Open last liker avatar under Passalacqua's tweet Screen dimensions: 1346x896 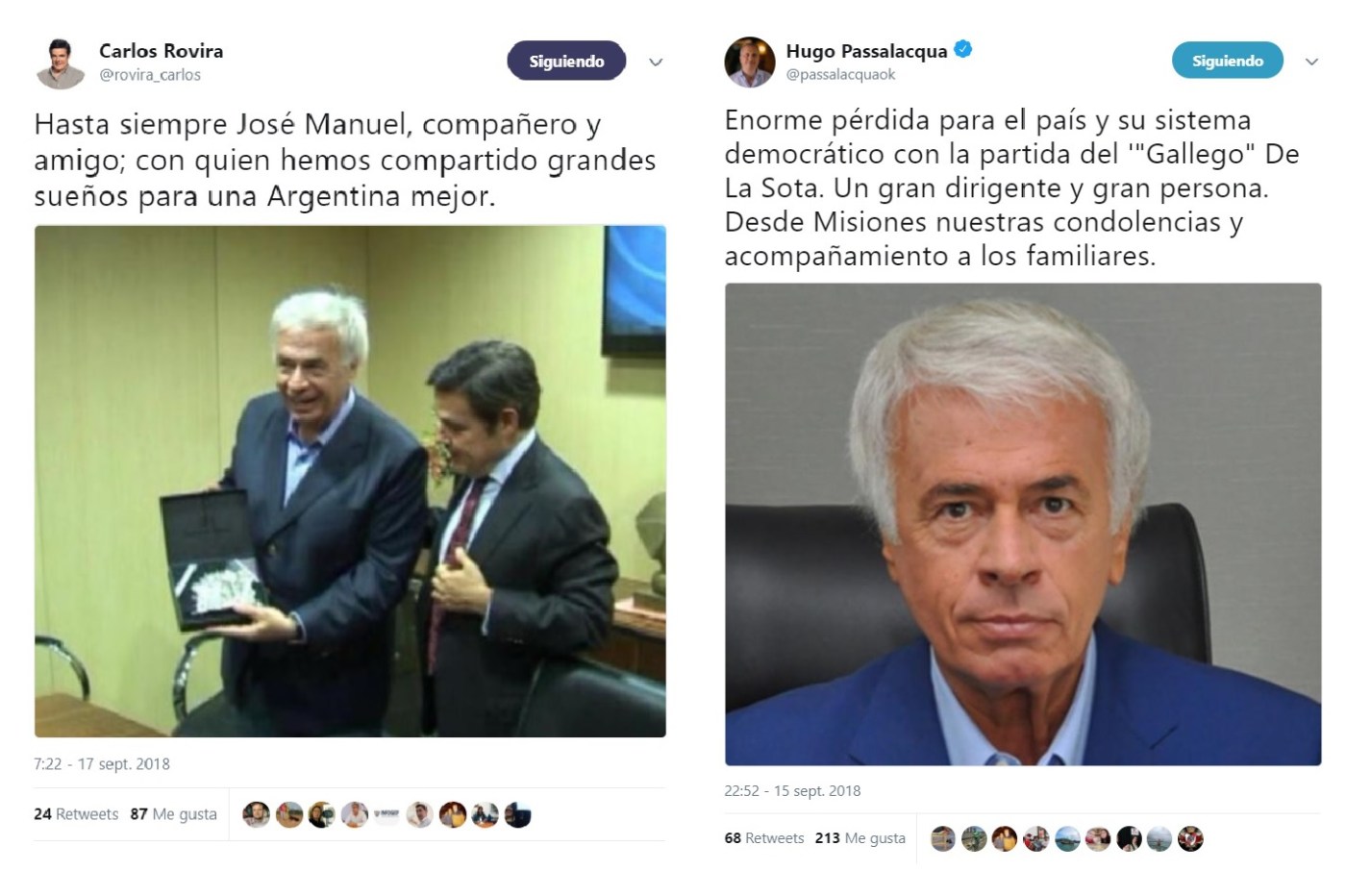[1190, 838]
